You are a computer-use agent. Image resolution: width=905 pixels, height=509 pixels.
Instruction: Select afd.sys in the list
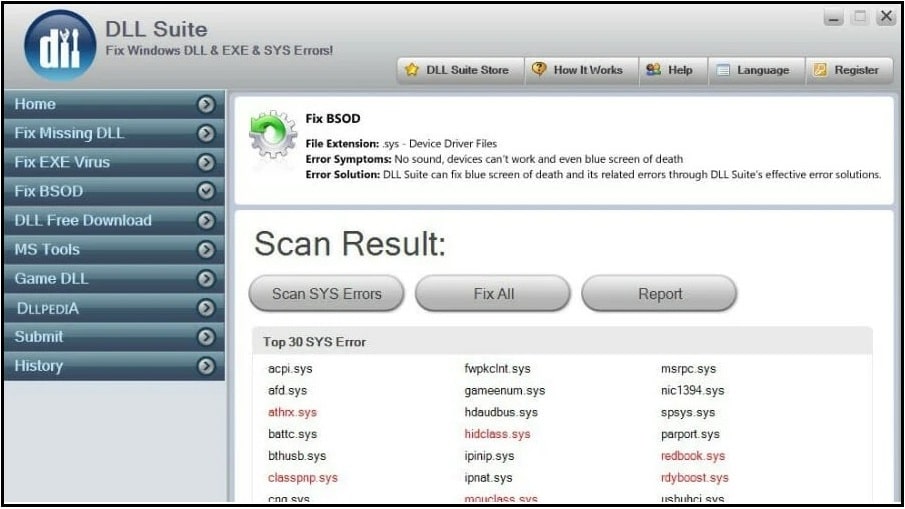[x=287, y=391]
